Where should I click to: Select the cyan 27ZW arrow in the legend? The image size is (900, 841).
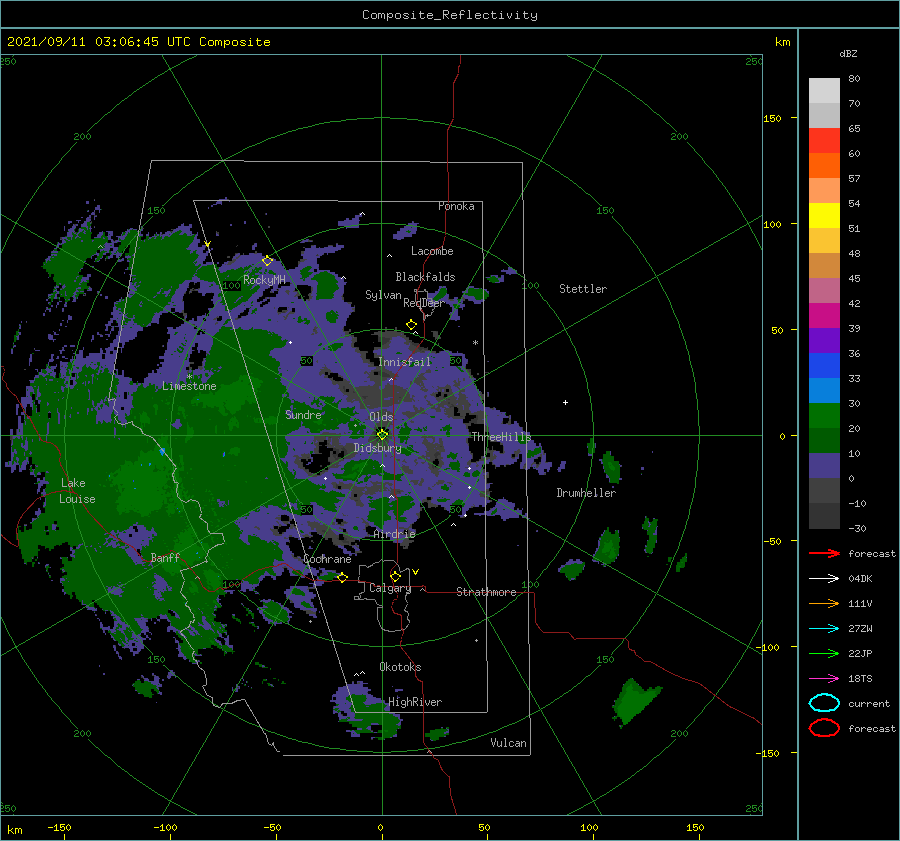tap(824, 629)
